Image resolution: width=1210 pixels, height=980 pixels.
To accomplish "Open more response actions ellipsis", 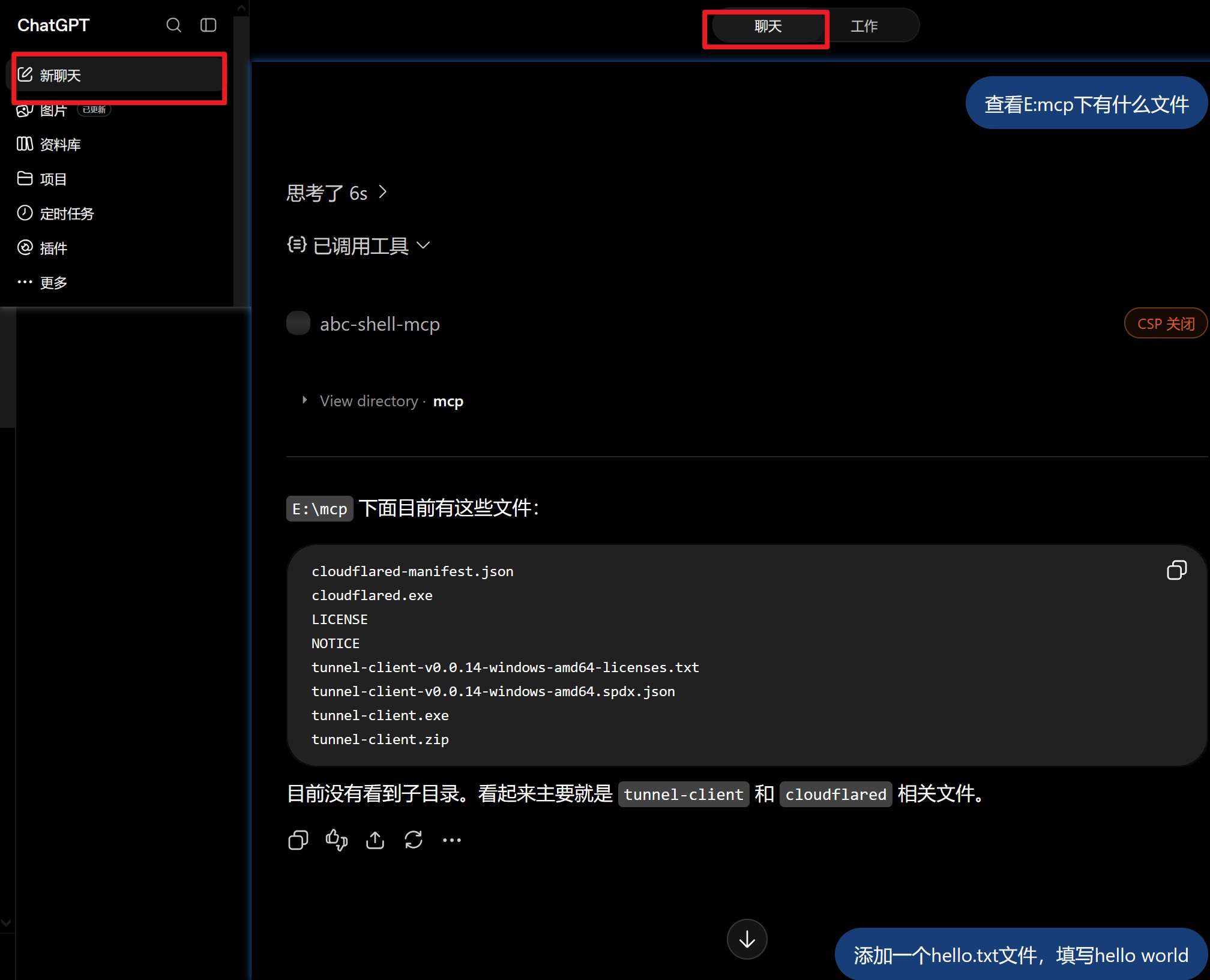I will [452, 840].
